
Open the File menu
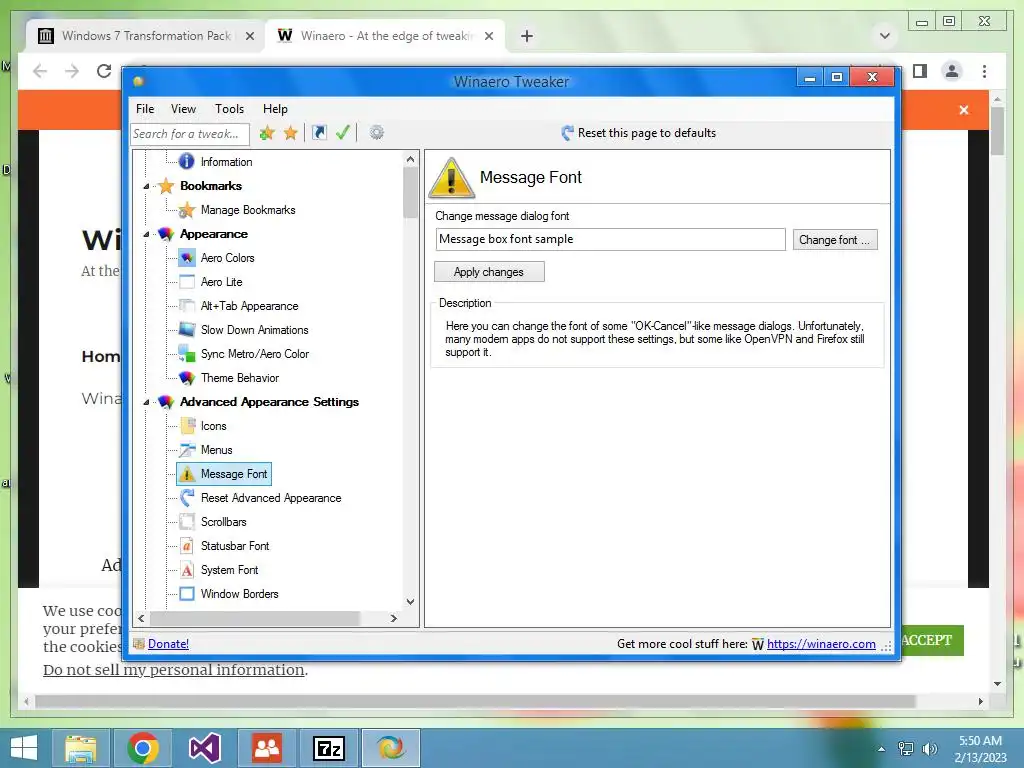(x=145, y=109)
